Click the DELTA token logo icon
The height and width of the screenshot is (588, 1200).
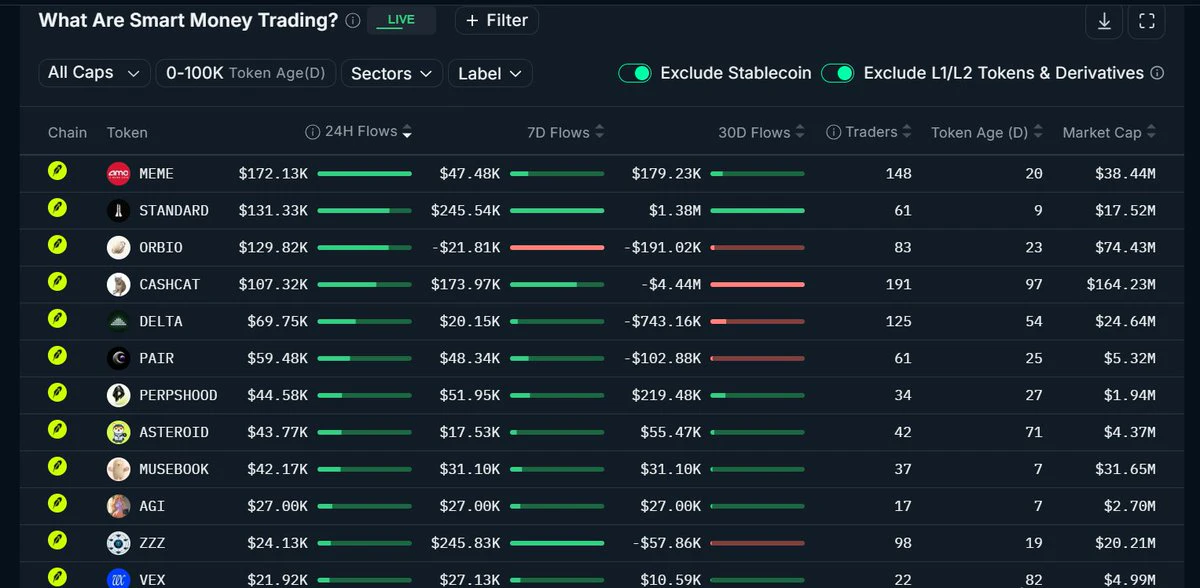(118, 322)
